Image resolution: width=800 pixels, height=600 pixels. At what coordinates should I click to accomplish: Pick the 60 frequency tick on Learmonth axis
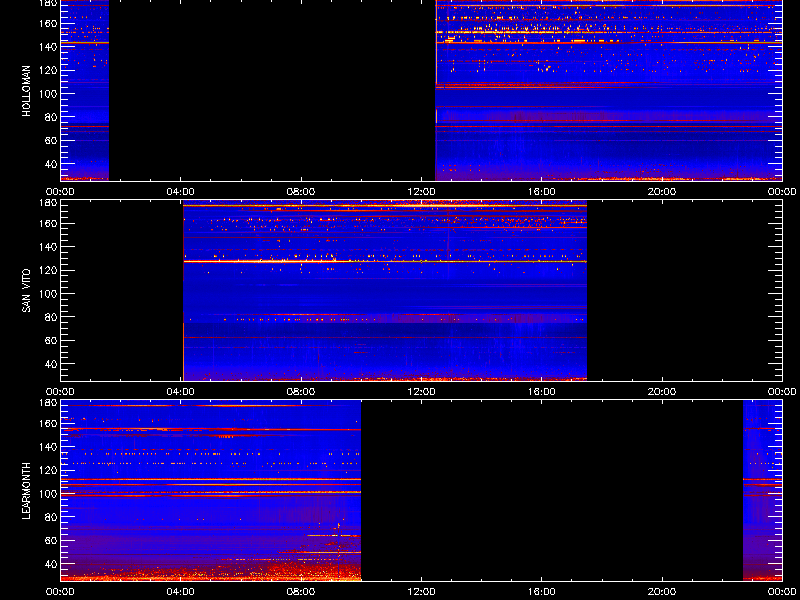pos(52,541)
